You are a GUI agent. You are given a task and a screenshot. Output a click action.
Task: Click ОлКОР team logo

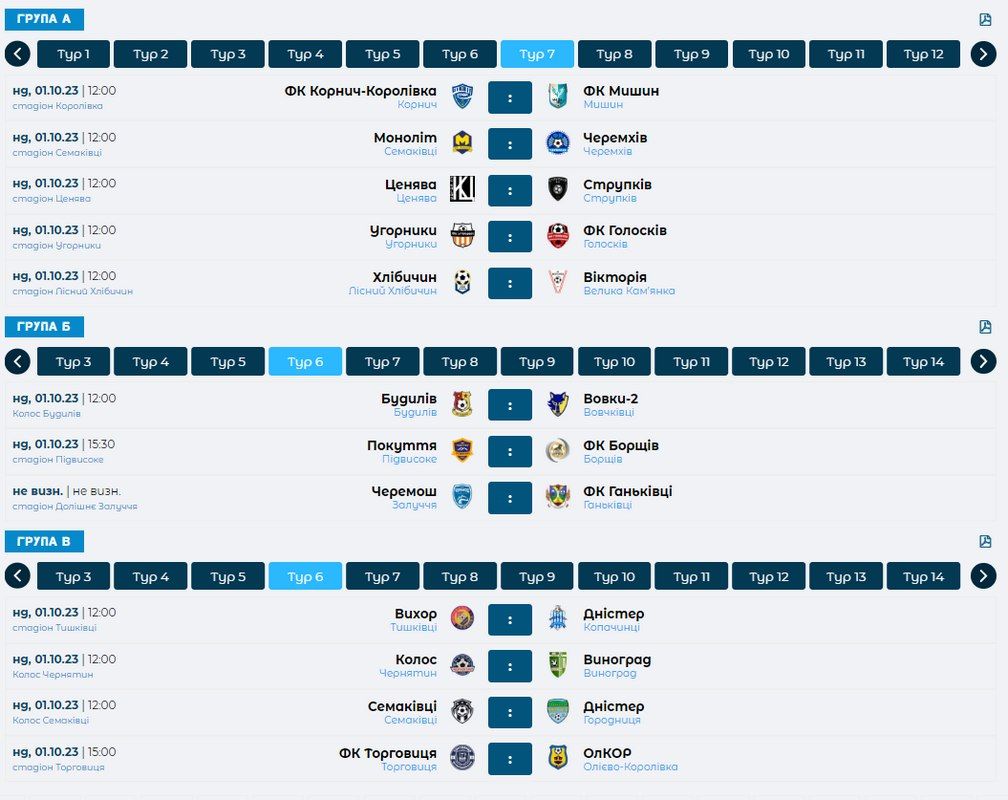click(x=558, y=758)
